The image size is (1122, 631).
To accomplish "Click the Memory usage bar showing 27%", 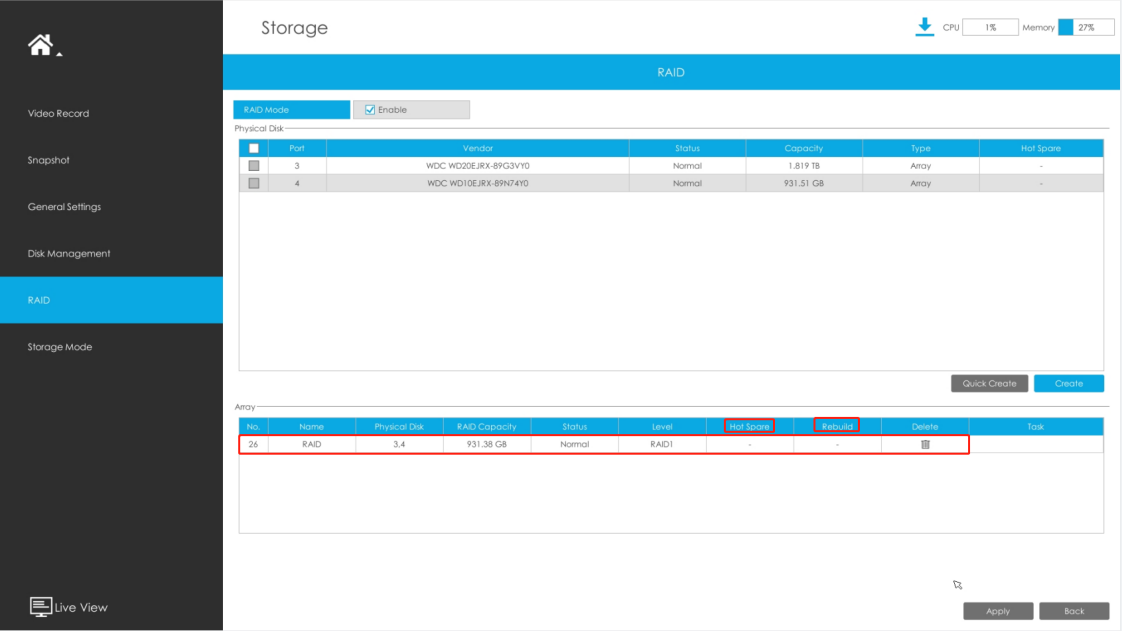I will 1086,27.
